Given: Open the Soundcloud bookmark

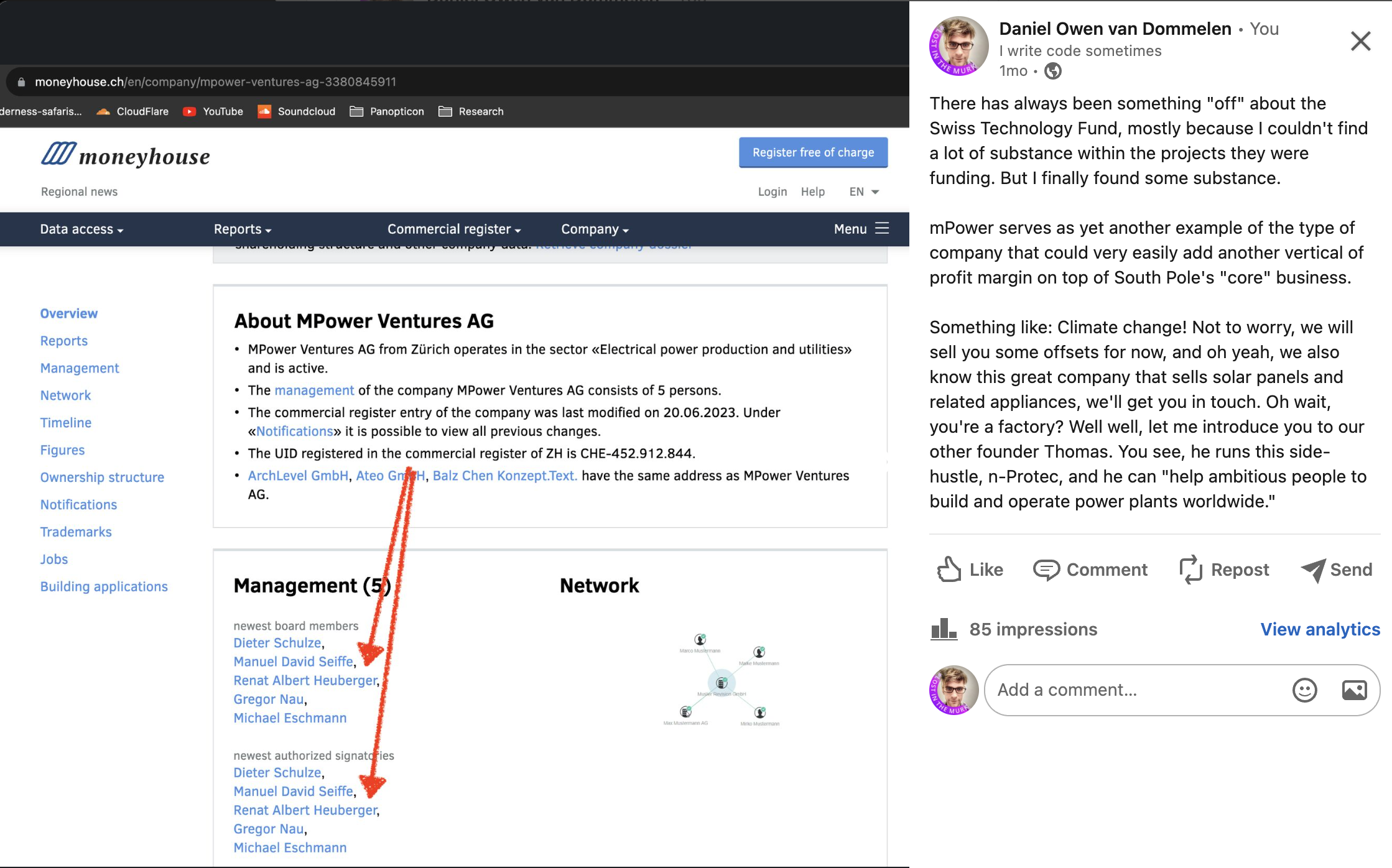Looking at the screenshot, I should [296, 111].
